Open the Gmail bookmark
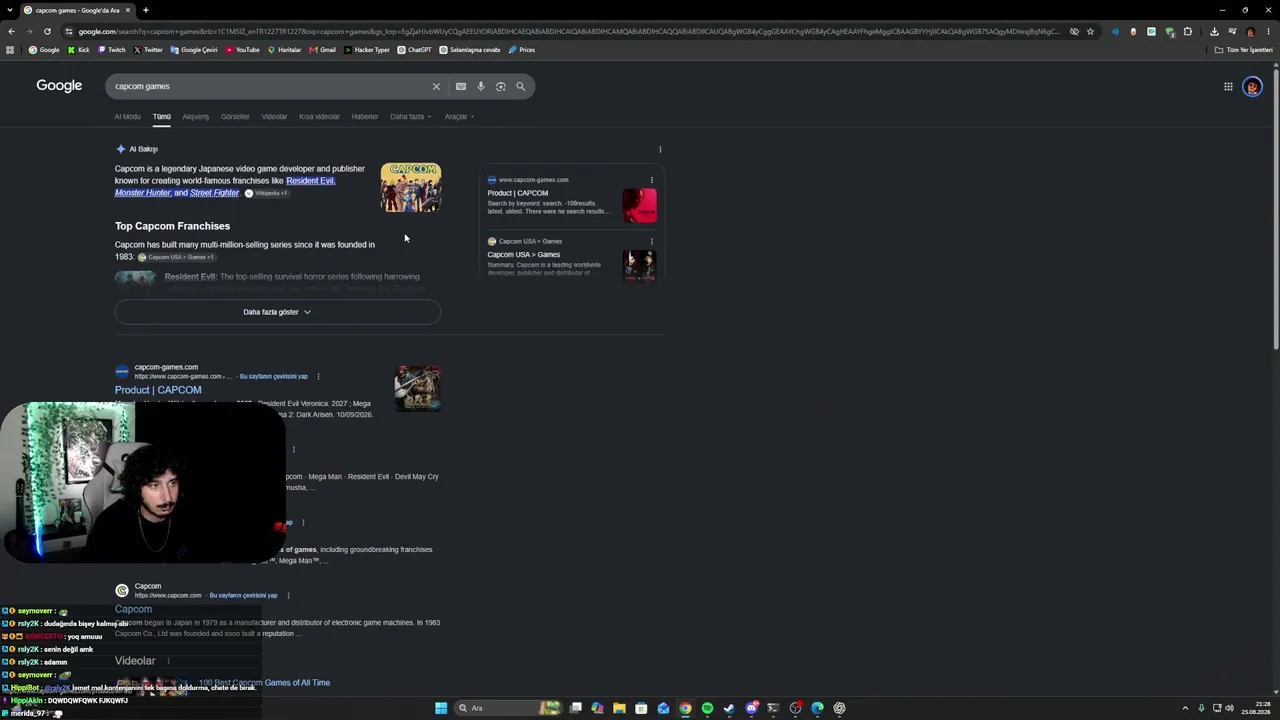The height and width of the screenshot is (720, 1280). (x=323, y=50)
